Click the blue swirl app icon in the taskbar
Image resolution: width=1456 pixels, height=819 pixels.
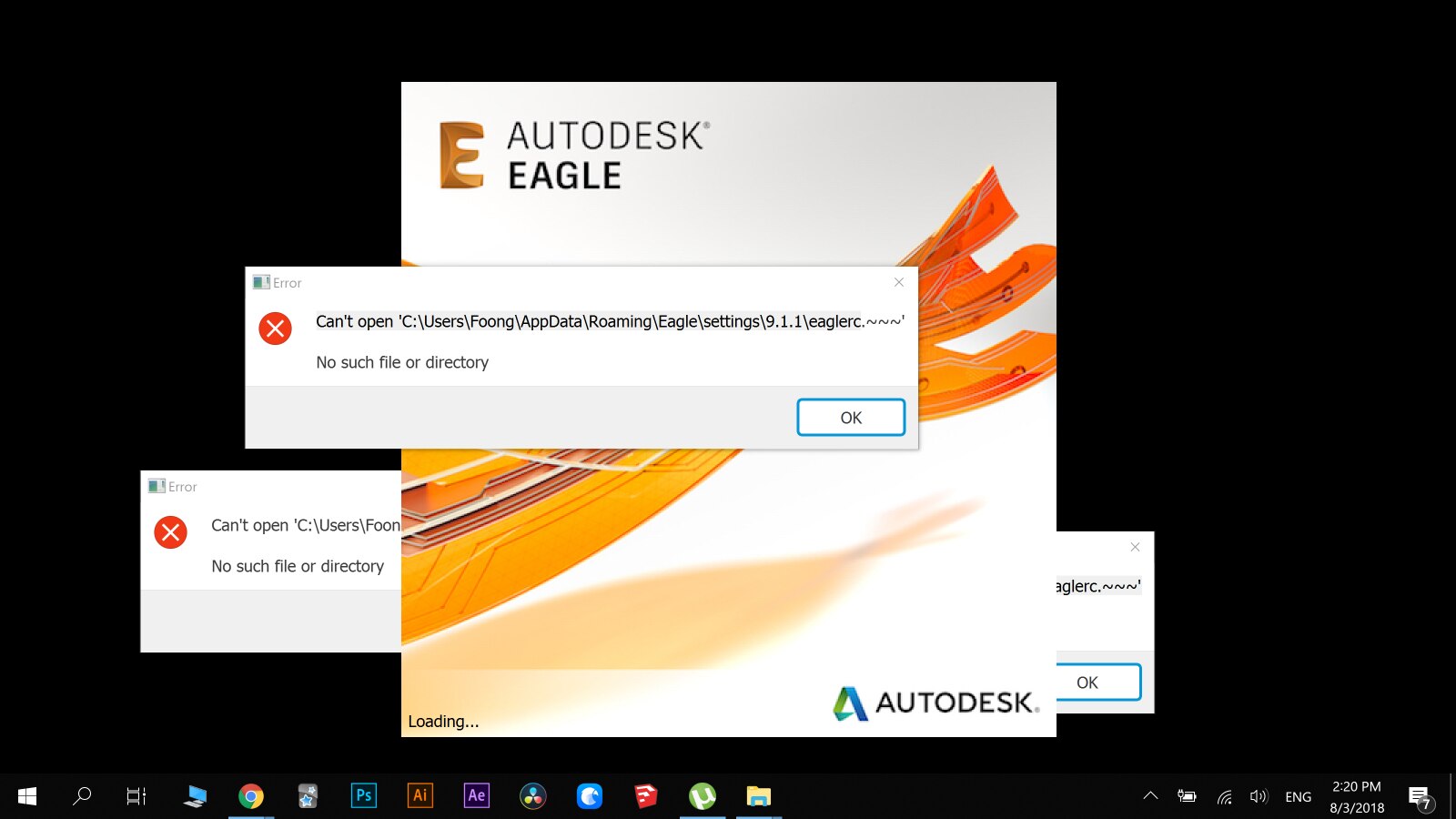pos(590,796)
